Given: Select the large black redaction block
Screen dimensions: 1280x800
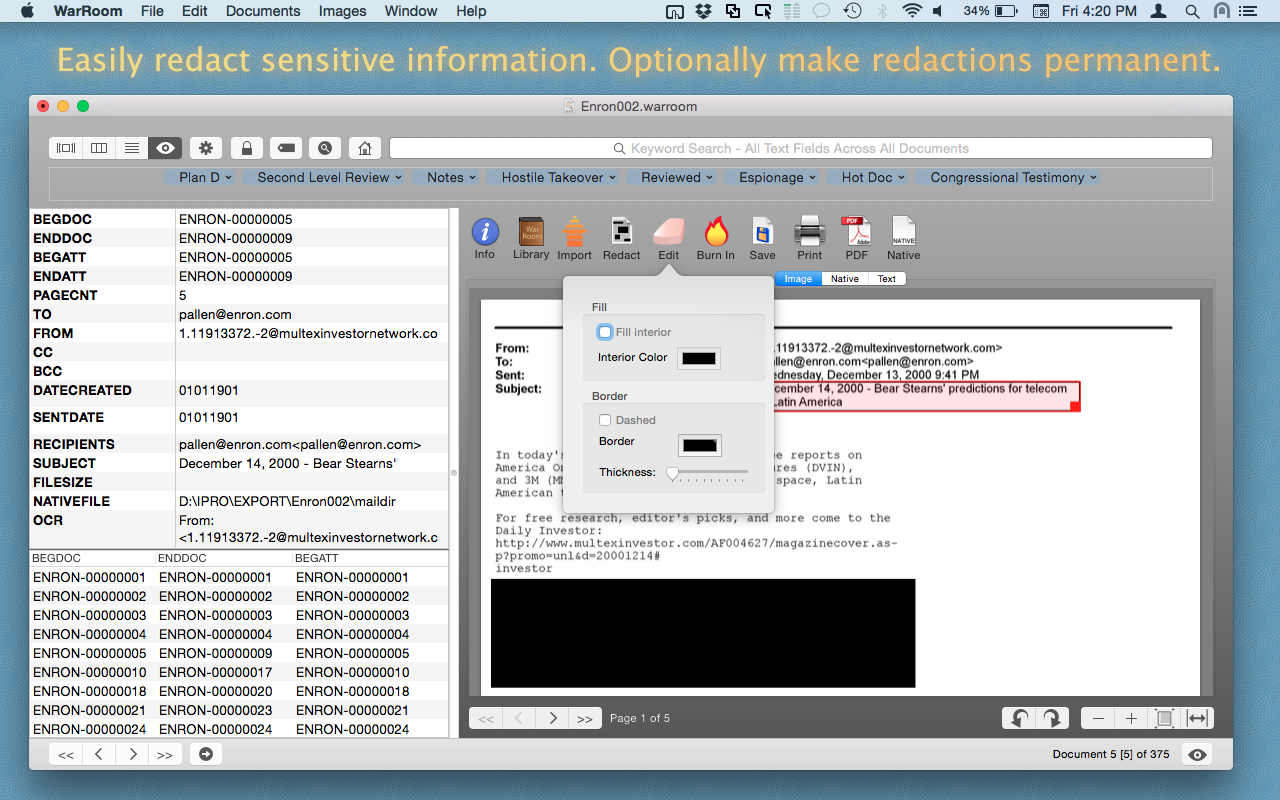Looking at the screenshot, I should tap(703, 633).
